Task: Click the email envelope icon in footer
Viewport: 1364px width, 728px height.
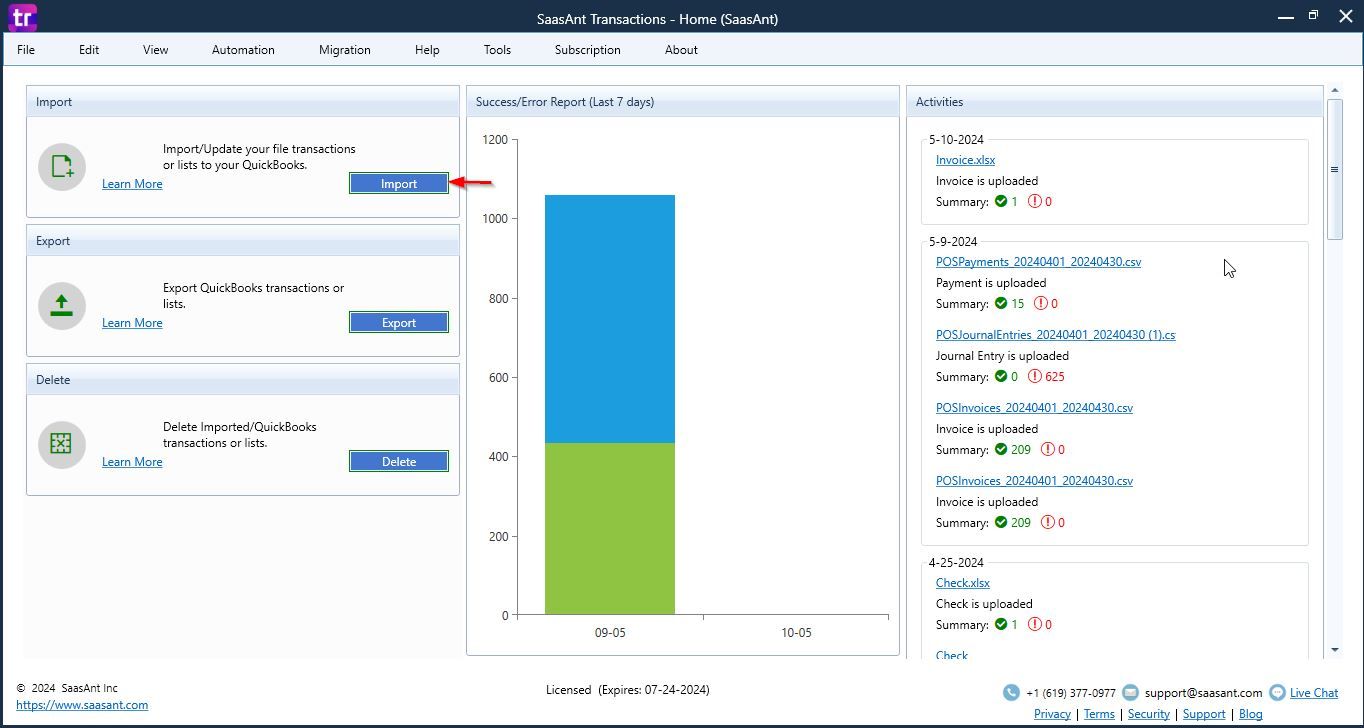Action: click(x=1130, y=692)
